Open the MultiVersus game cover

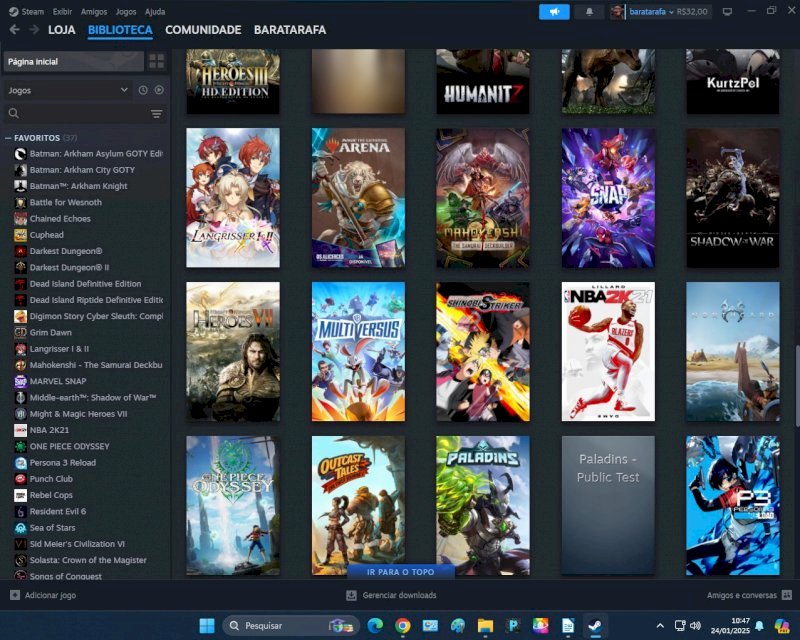358,352
